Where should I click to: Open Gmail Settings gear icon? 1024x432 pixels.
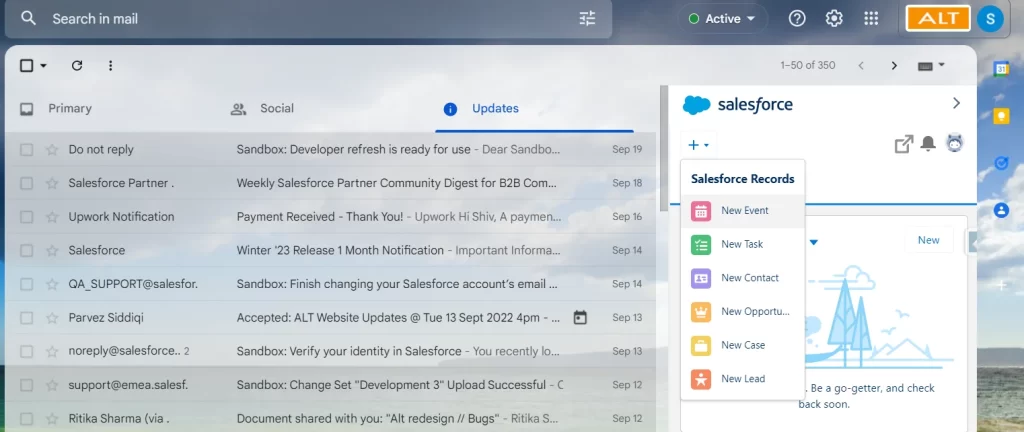[x=834, y=18]
